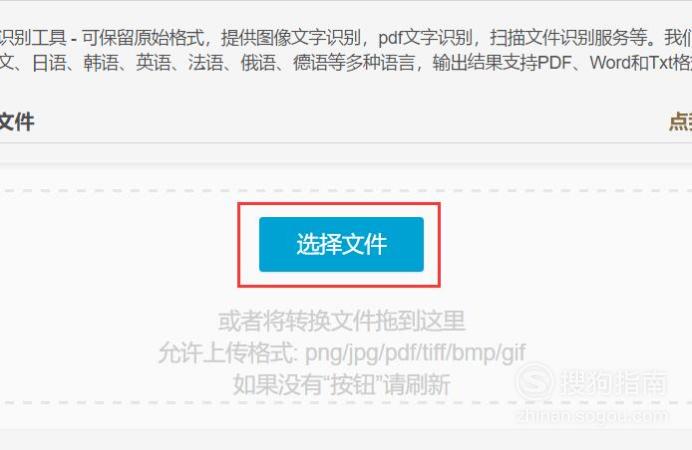Viewport: 692px width, 450px height.
Task: Click the pdf文字识别 phrase in description
Action: [x=425, y=38]
